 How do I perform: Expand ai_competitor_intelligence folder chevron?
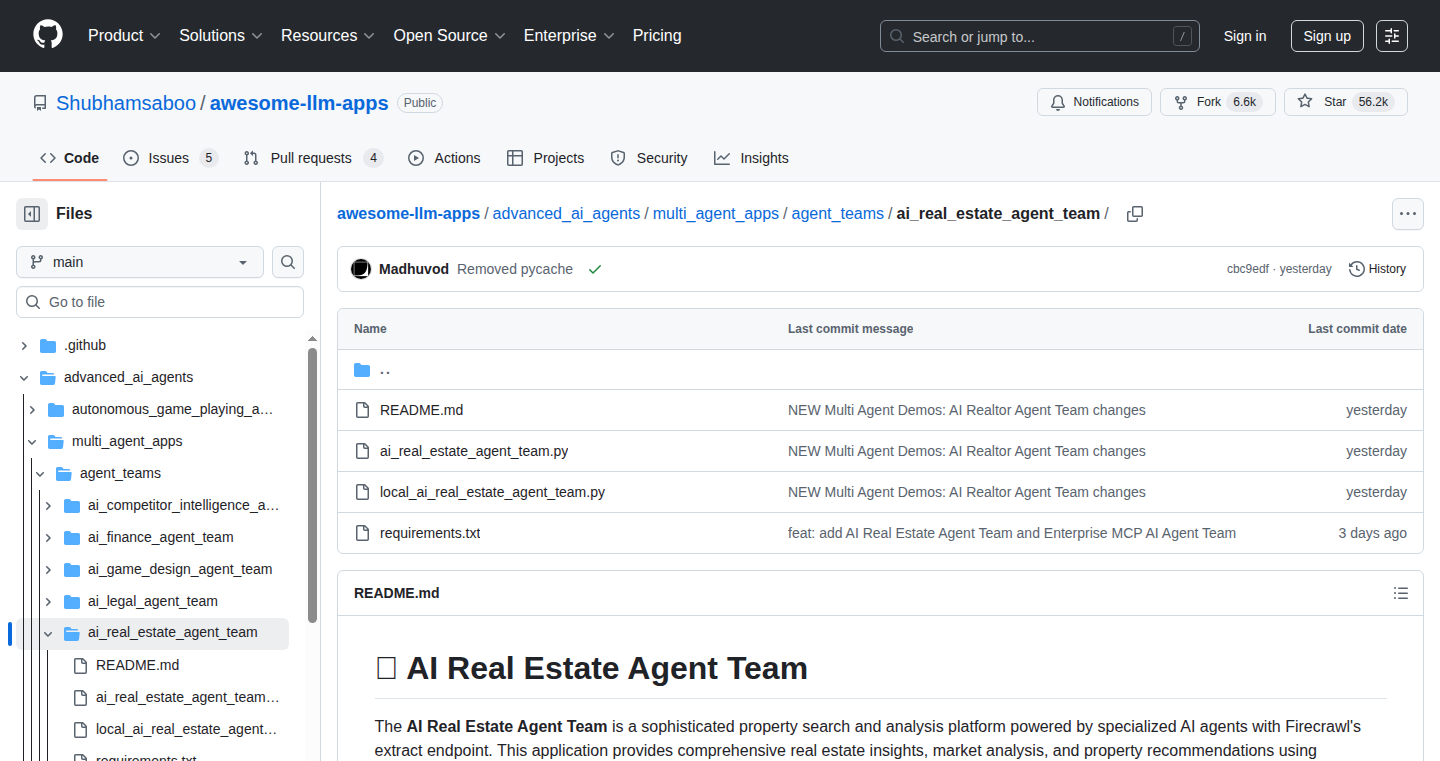tap(48, 505)
